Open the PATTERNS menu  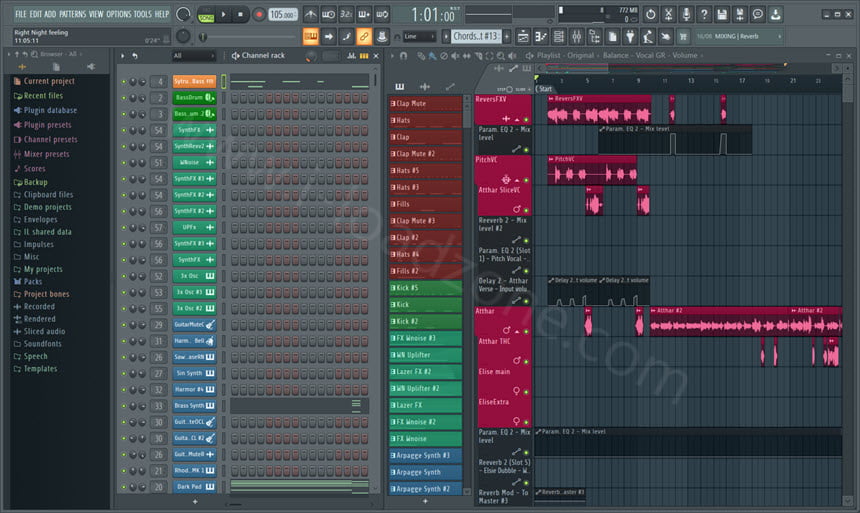[x=72, y=14]
